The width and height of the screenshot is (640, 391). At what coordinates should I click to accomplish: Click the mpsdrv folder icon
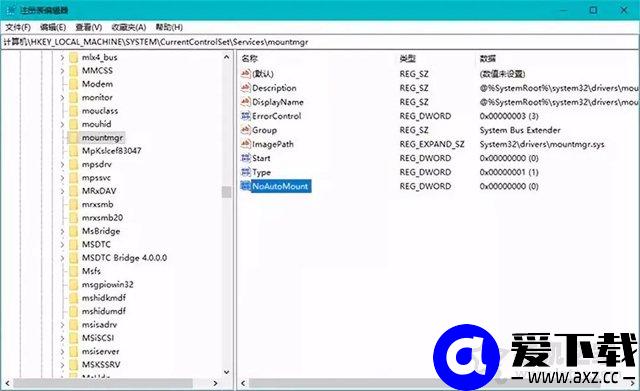pos(73,164)
